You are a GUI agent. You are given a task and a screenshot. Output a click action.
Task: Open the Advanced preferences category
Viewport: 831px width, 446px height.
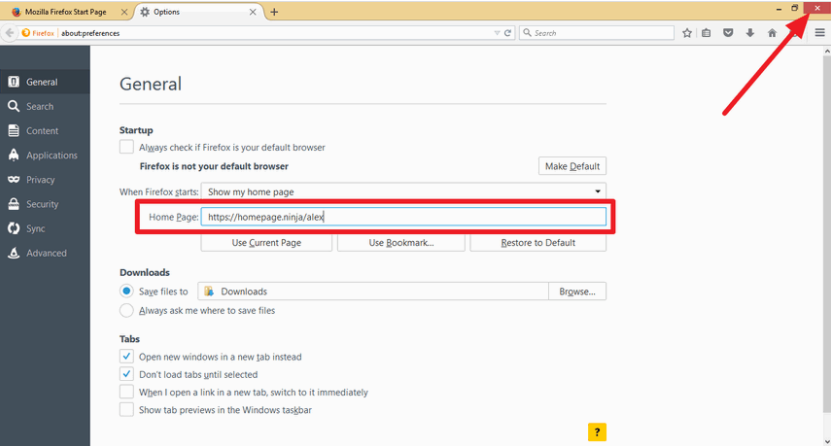pos(45,253)
